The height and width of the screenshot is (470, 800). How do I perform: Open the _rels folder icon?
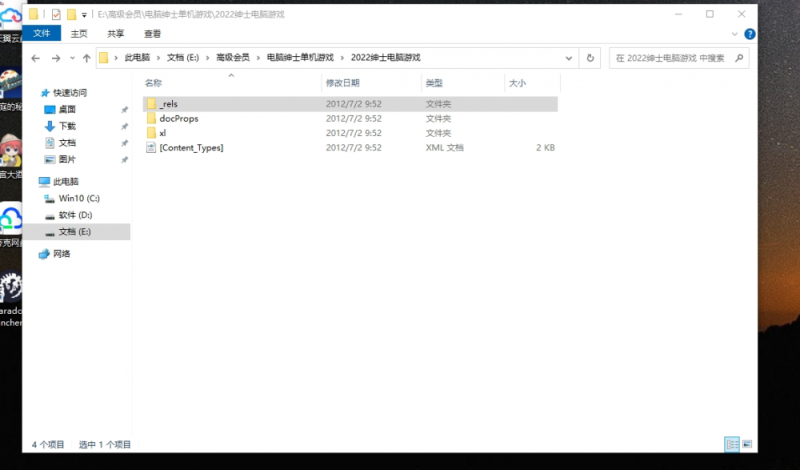pyautogui.click(x=151, y=104)
